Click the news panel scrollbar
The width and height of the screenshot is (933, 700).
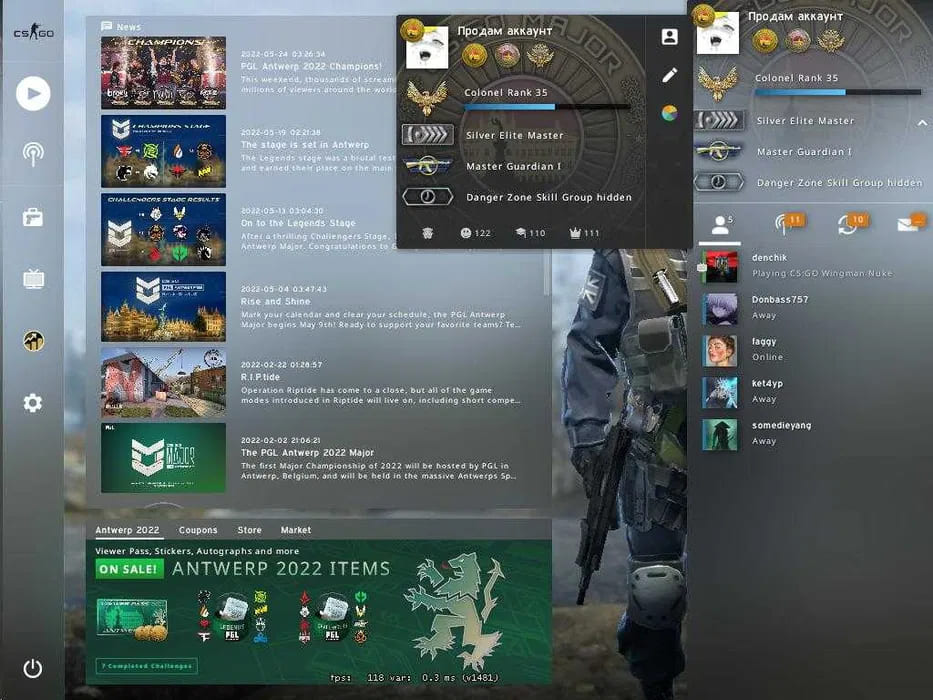[546, 271]
